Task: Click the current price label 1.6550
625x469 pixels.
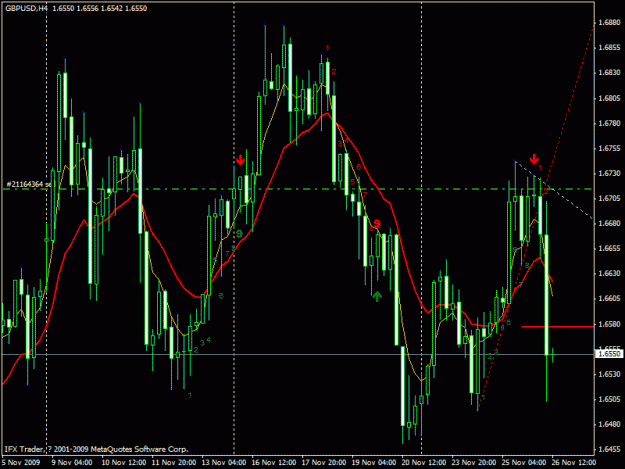Action: (x=609, y=354)
